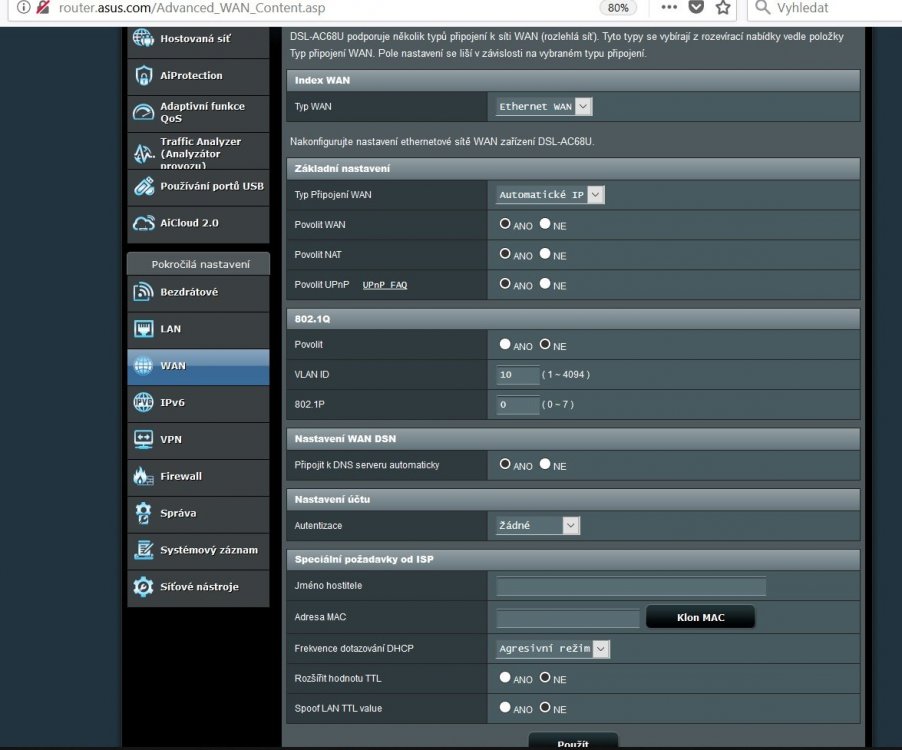This screenshot has width=902, height=750.
Task: Click Adresa MAC input field
Action: 568,618
